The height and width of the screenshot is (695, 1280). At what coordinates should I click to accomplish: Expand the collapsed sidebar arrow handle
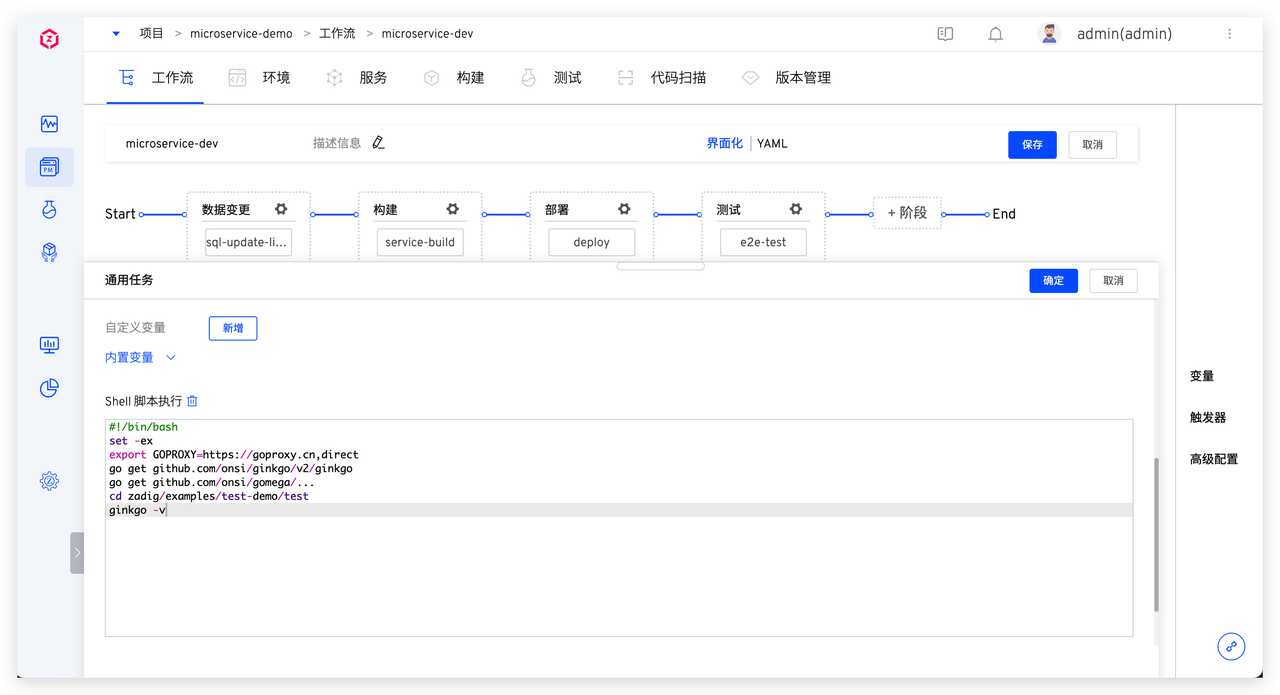pyautogui.click(x=77, y=553)
